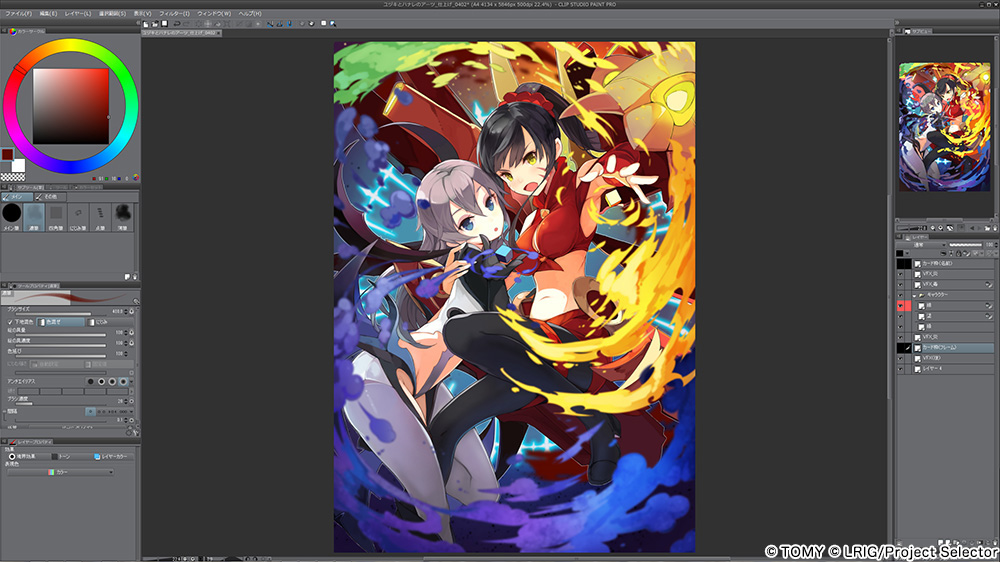
Task: Click the Undo arrow icon in toolbar
Action: (x=177, y=24)
